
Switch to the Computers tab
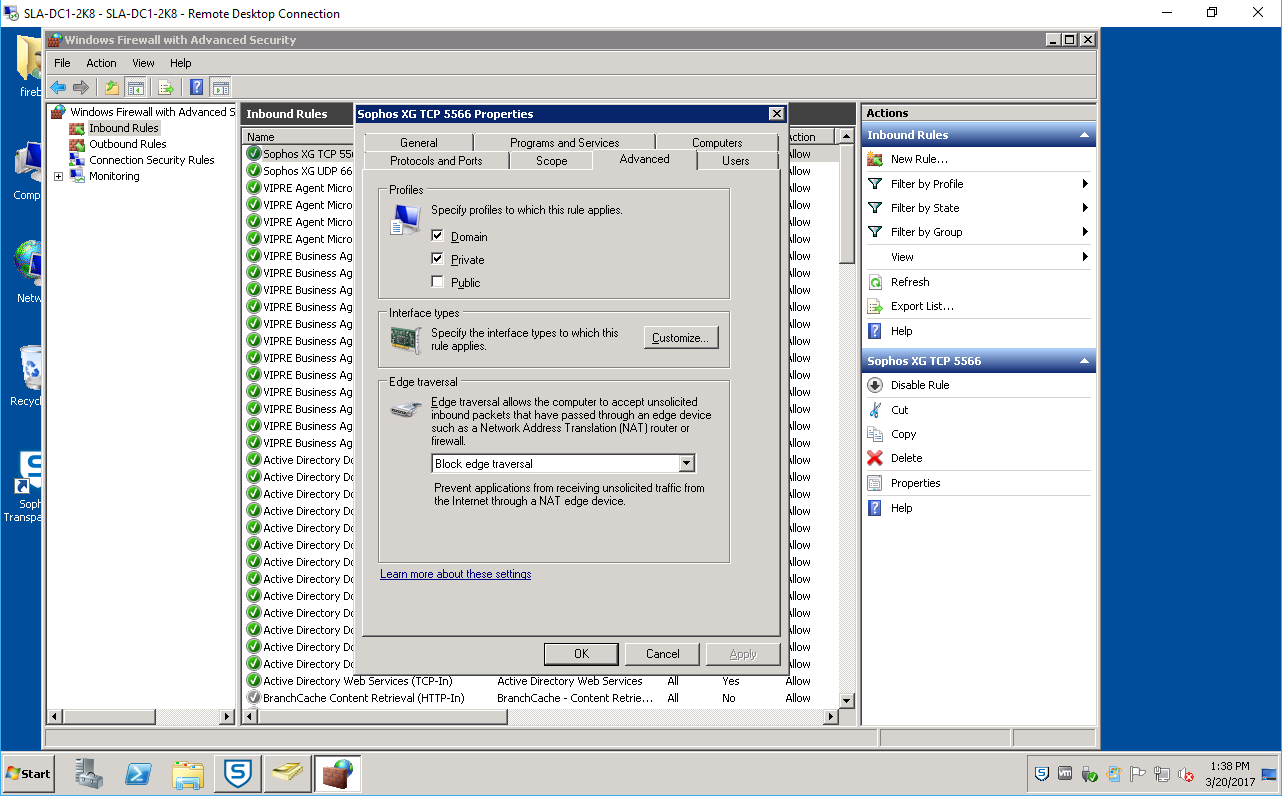[717, 143]
